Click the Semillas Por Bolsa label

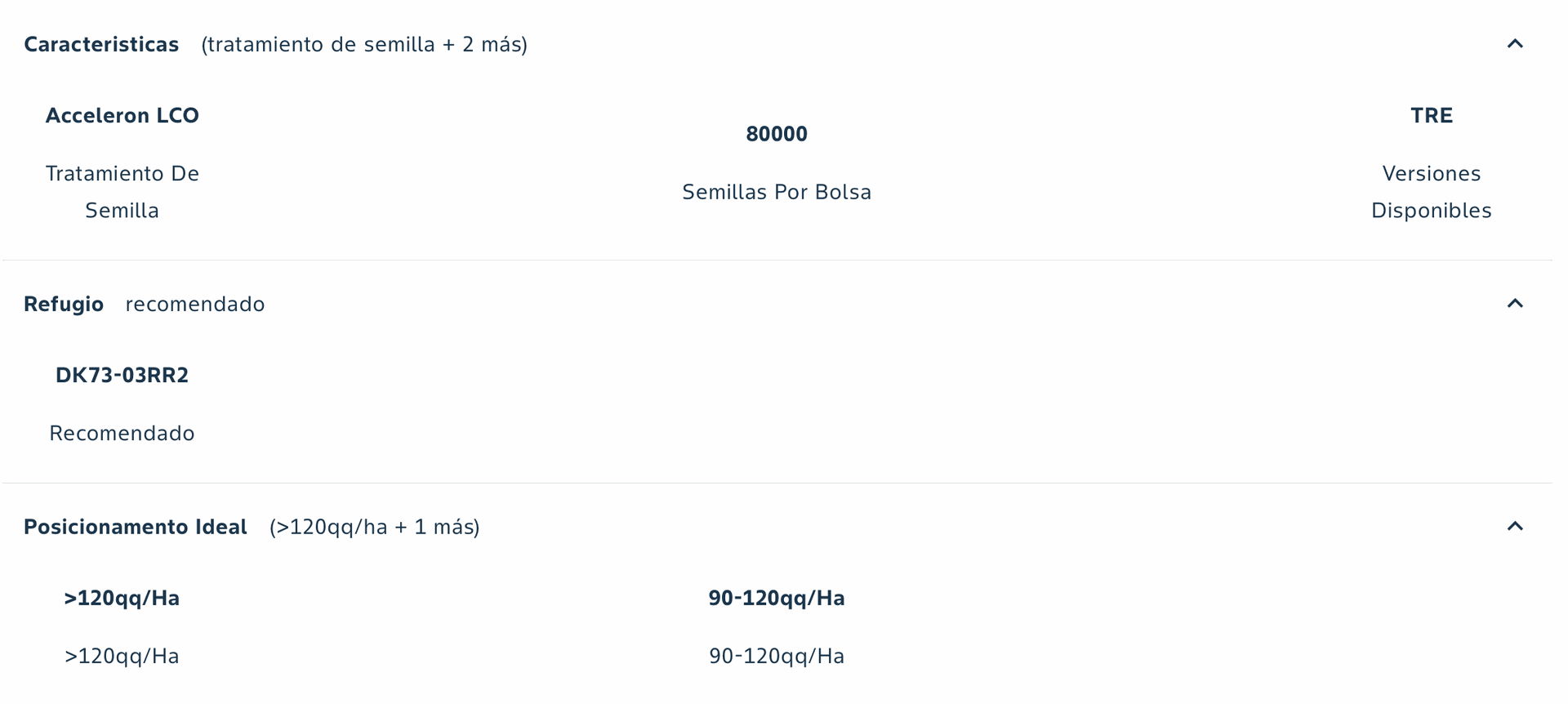click(x=777, y=192)
